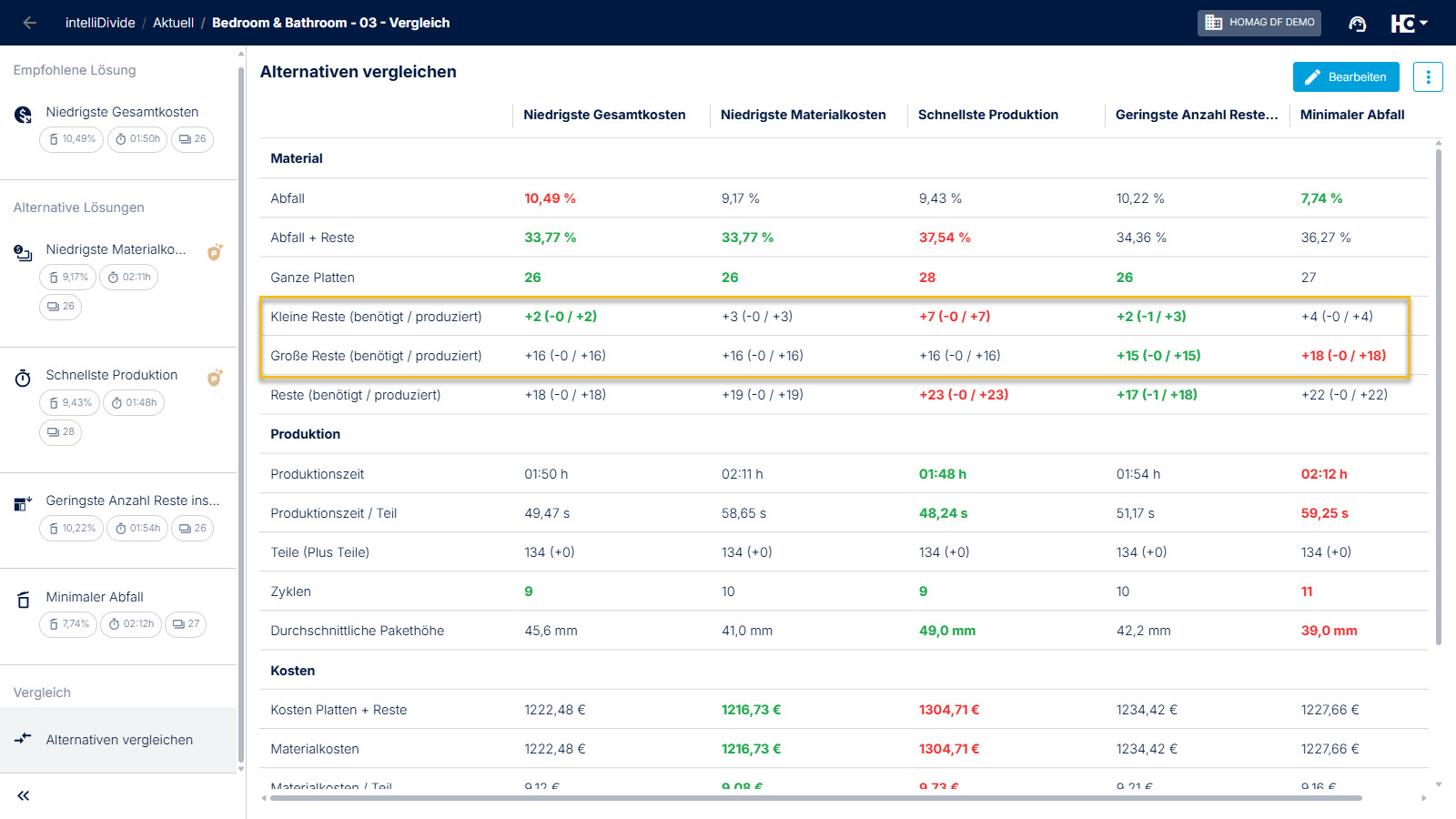Expand the HG user account dropdown
The height and width of the screenshot is (819, 1456).
1409,24
